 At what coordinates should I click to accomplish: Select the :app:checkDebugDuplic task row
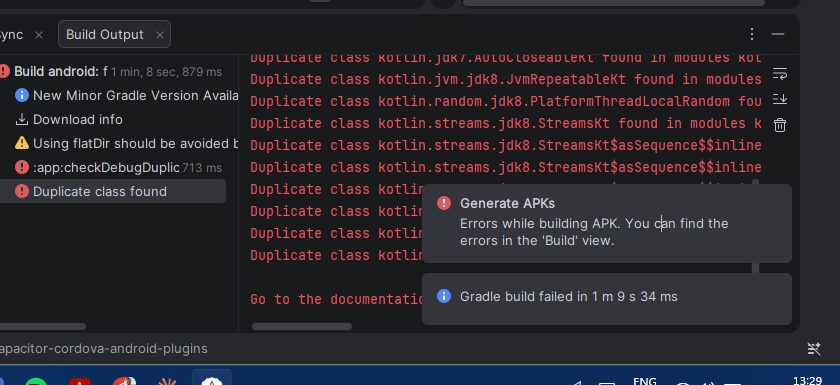point(112,168)
